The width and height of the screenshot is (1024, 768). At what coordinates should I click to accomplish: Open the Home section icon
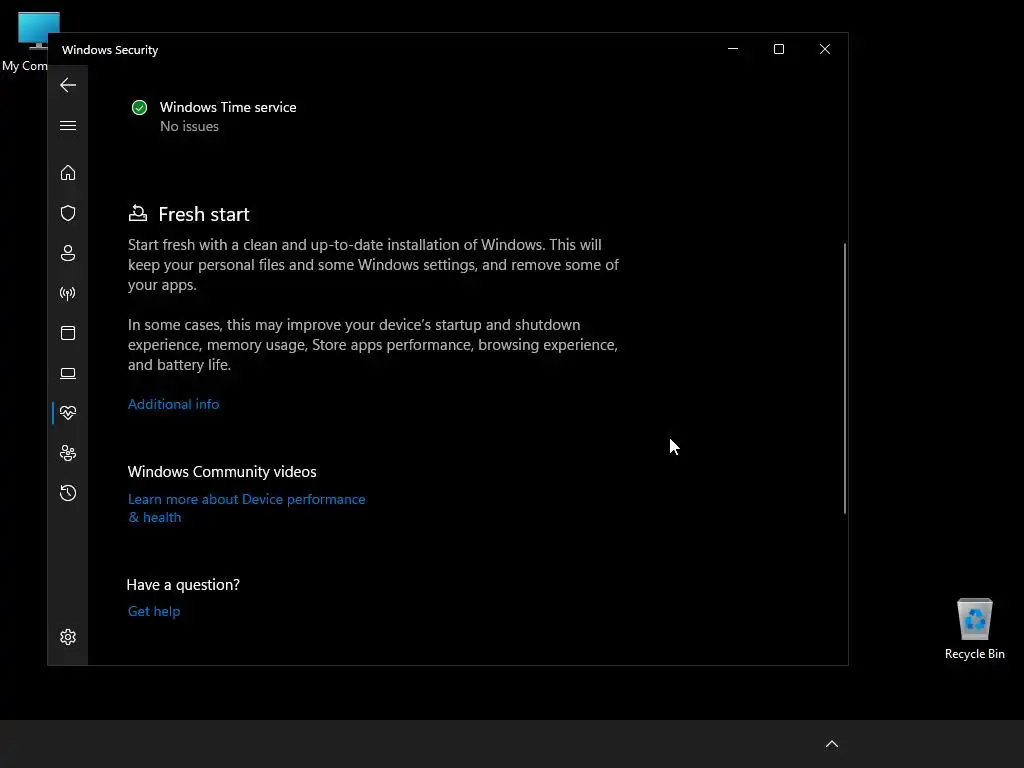(x=68, y=172)
